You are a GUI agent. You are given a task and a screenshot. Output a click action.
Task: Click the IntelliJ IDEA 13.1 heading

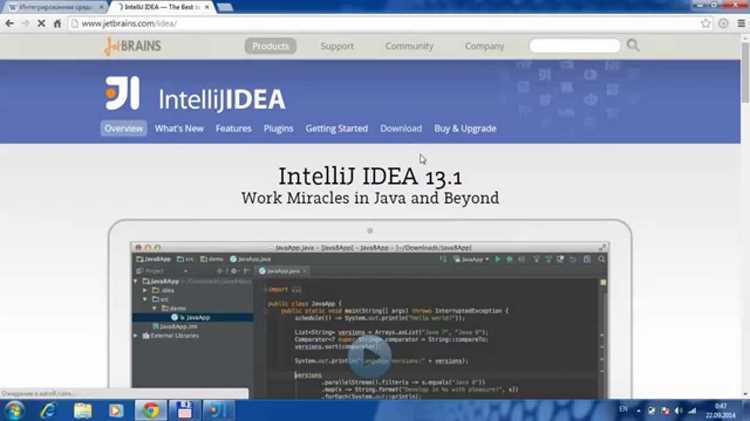[370, 177]
